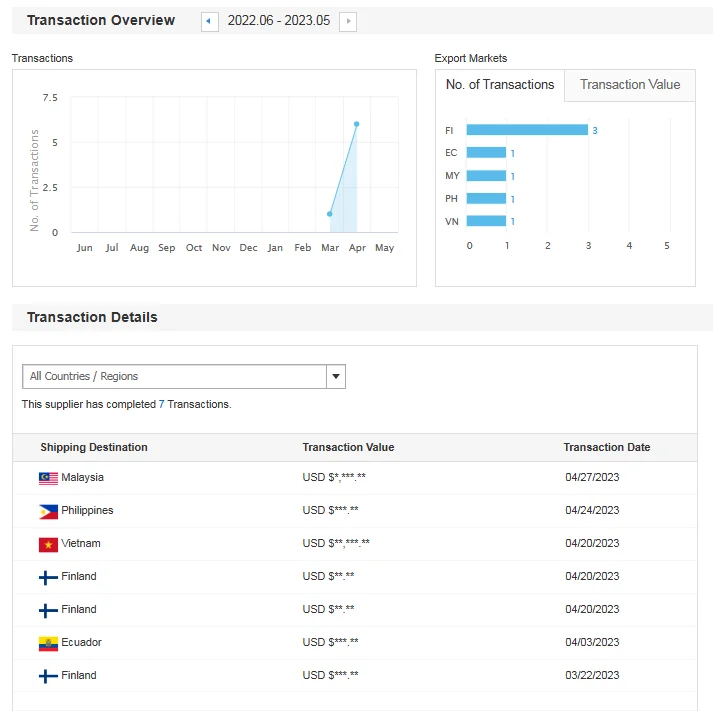Click the Transaction Date column header

click(x=606, y=447)
